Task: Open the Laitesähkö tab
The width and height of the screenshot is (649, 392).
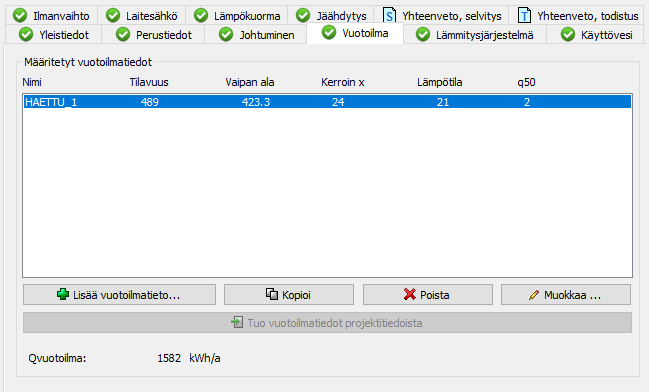Action: click(x=142, y=16)
